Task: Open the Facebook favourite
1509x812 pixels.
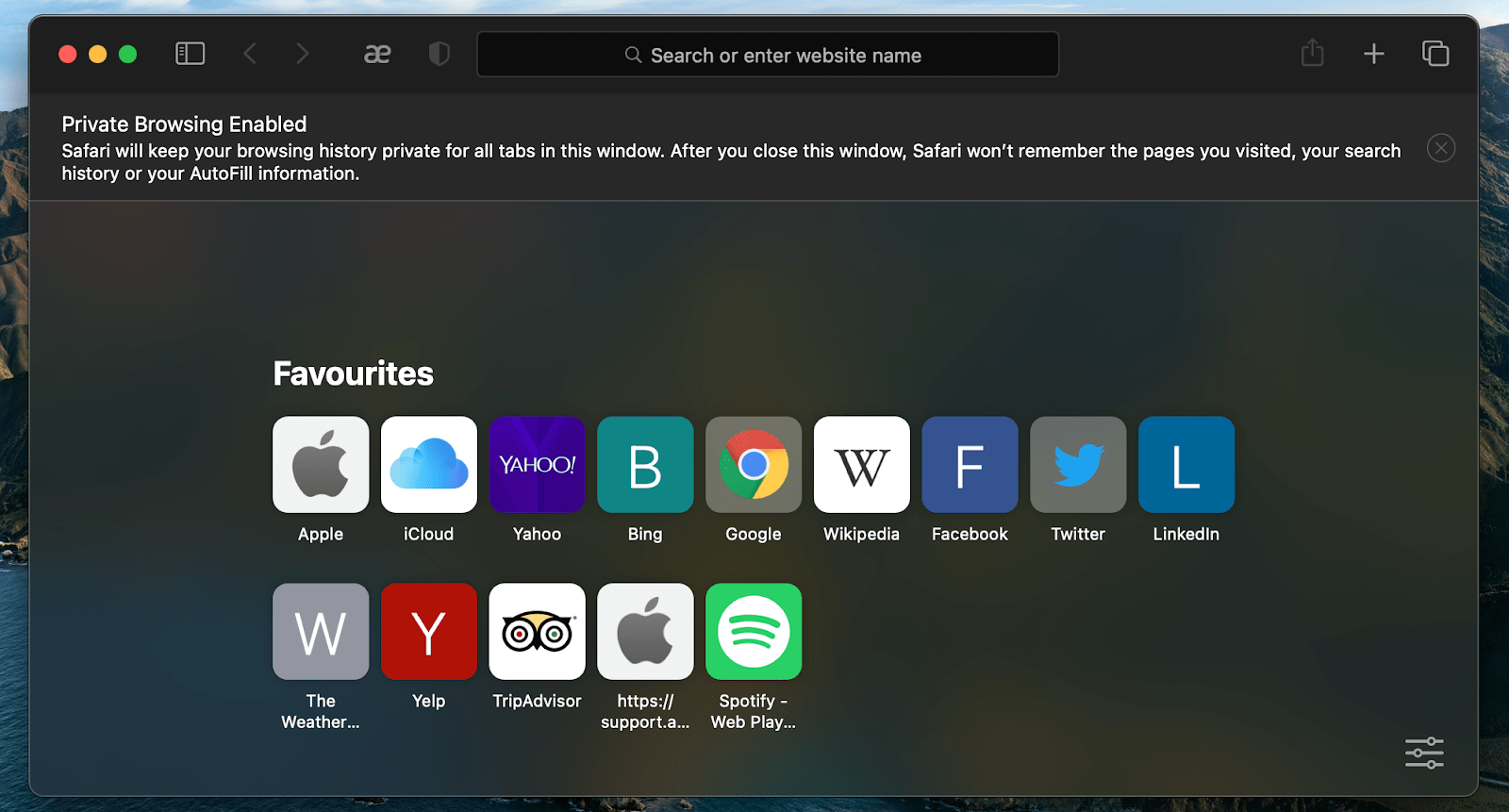Action: tap(970, 465)
